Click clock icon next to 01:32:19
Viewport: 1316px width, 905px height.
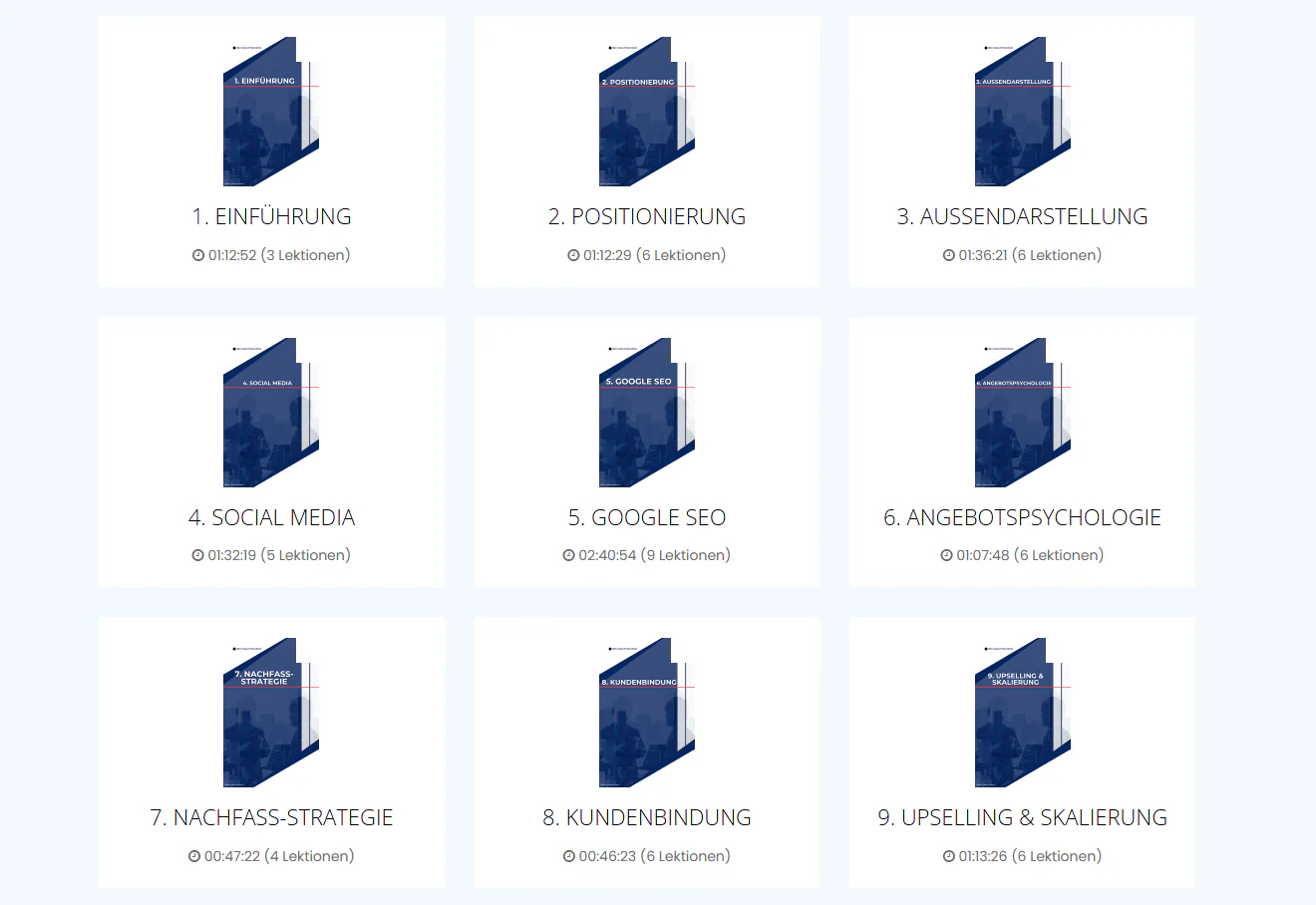point(197,555)
